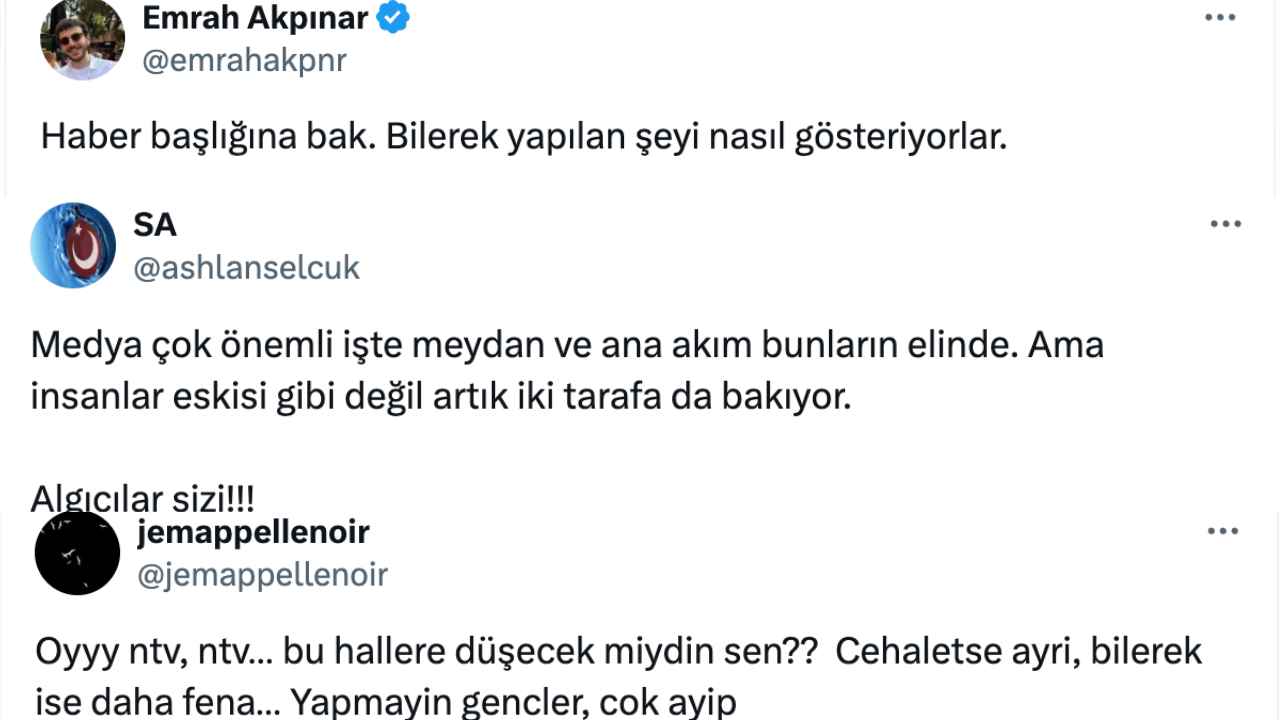The width and height of the screenshot is (1280, 720).
Task: Click jemappellenoir's black profile avatar
Action: [77, 553]
